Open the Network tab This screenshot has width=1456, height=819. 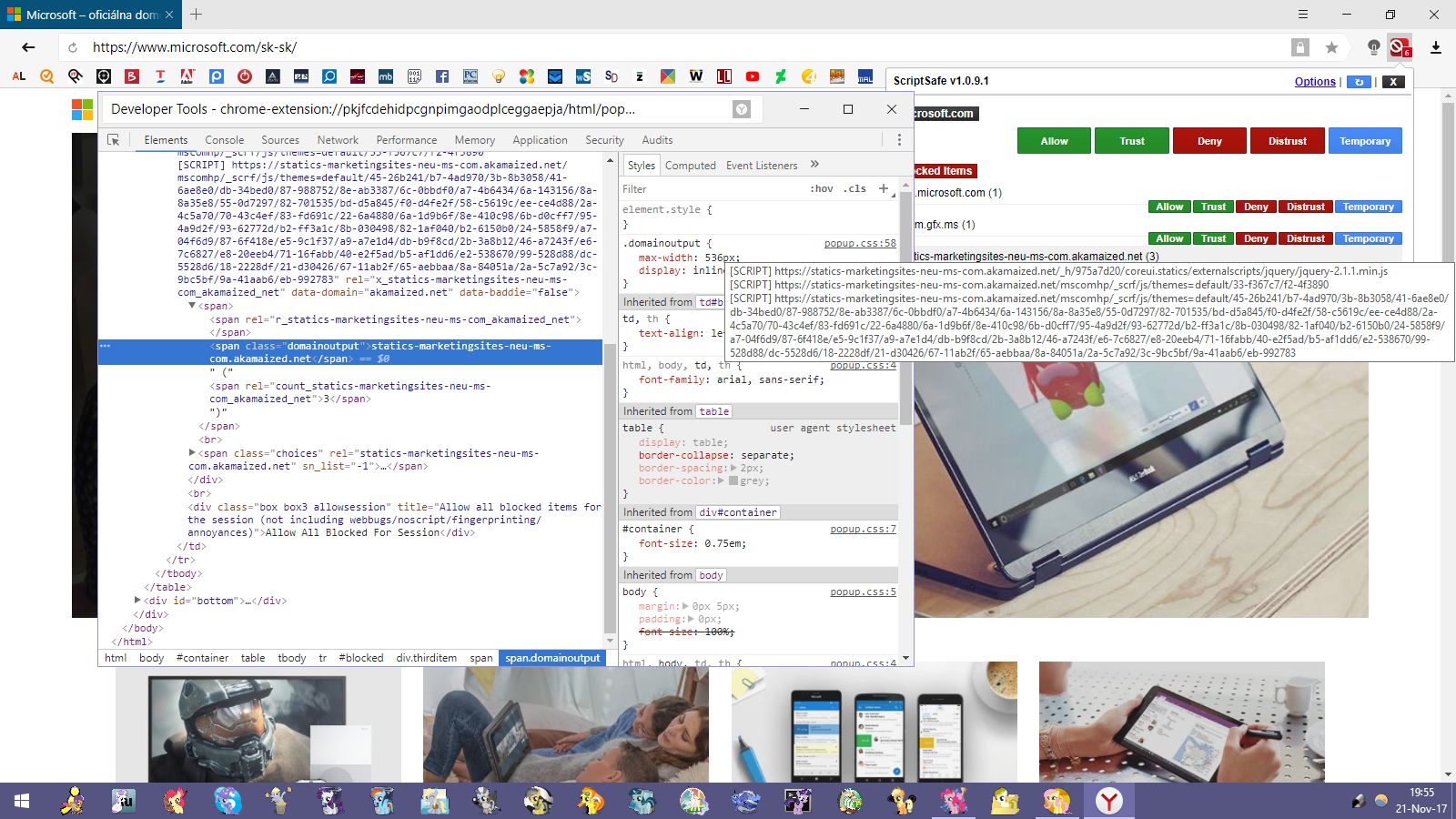338,140
